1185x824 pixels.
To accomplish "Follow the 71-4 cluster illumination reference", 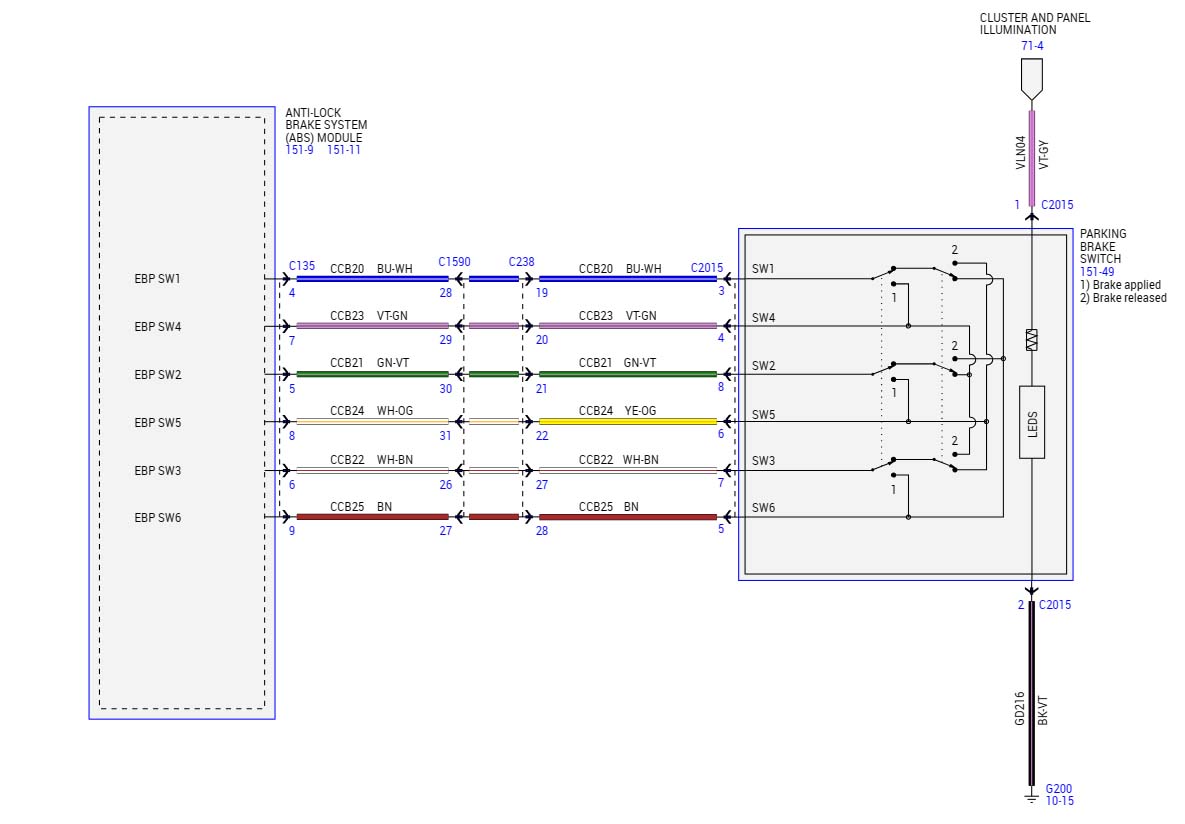I will 1033,46.
